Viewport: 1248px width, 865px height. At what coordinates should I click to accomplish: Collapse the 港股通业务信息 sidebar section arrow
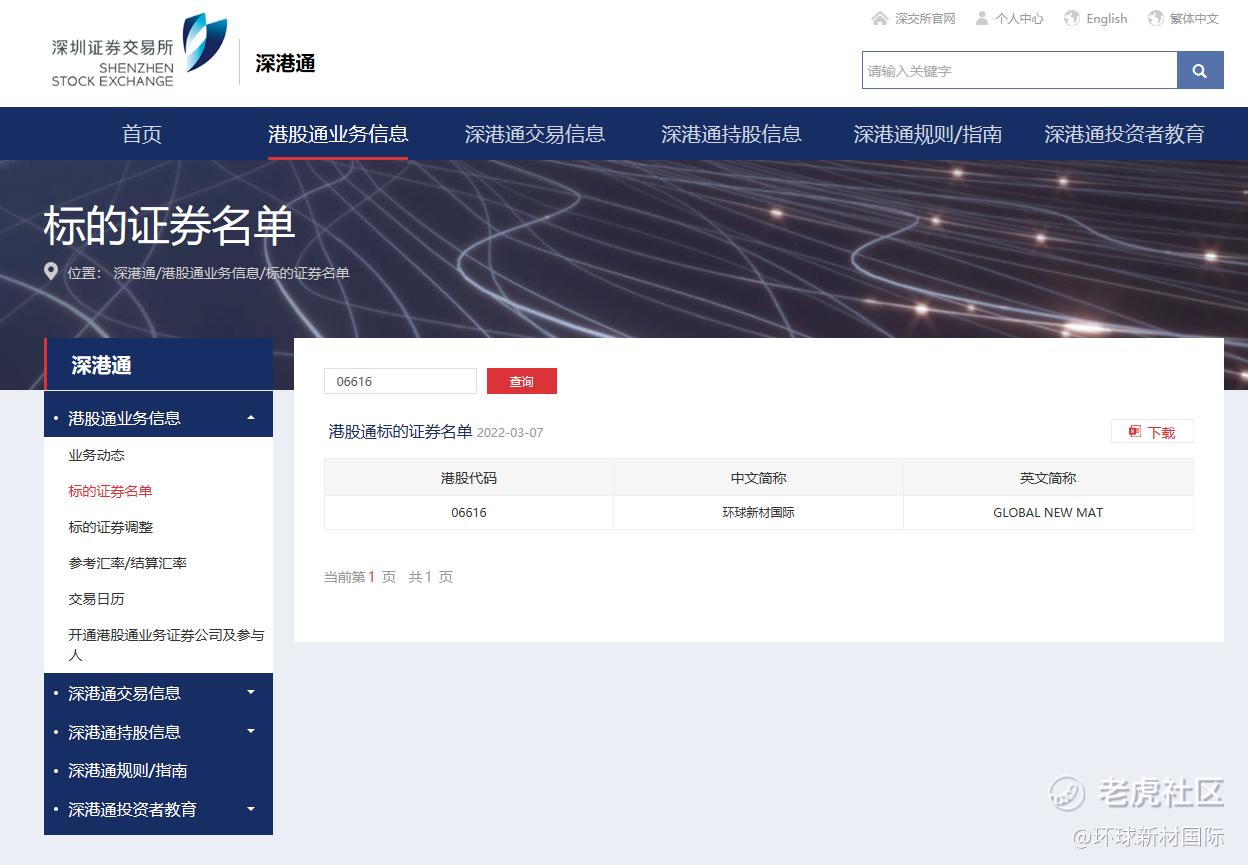tap(251, 418)
